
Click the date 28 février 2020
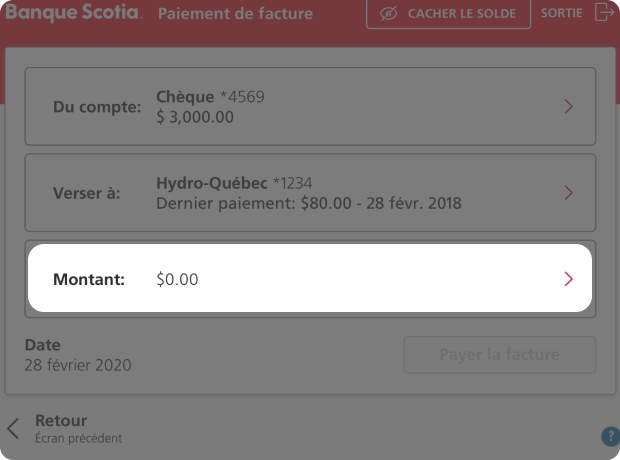tap(78, 365)
